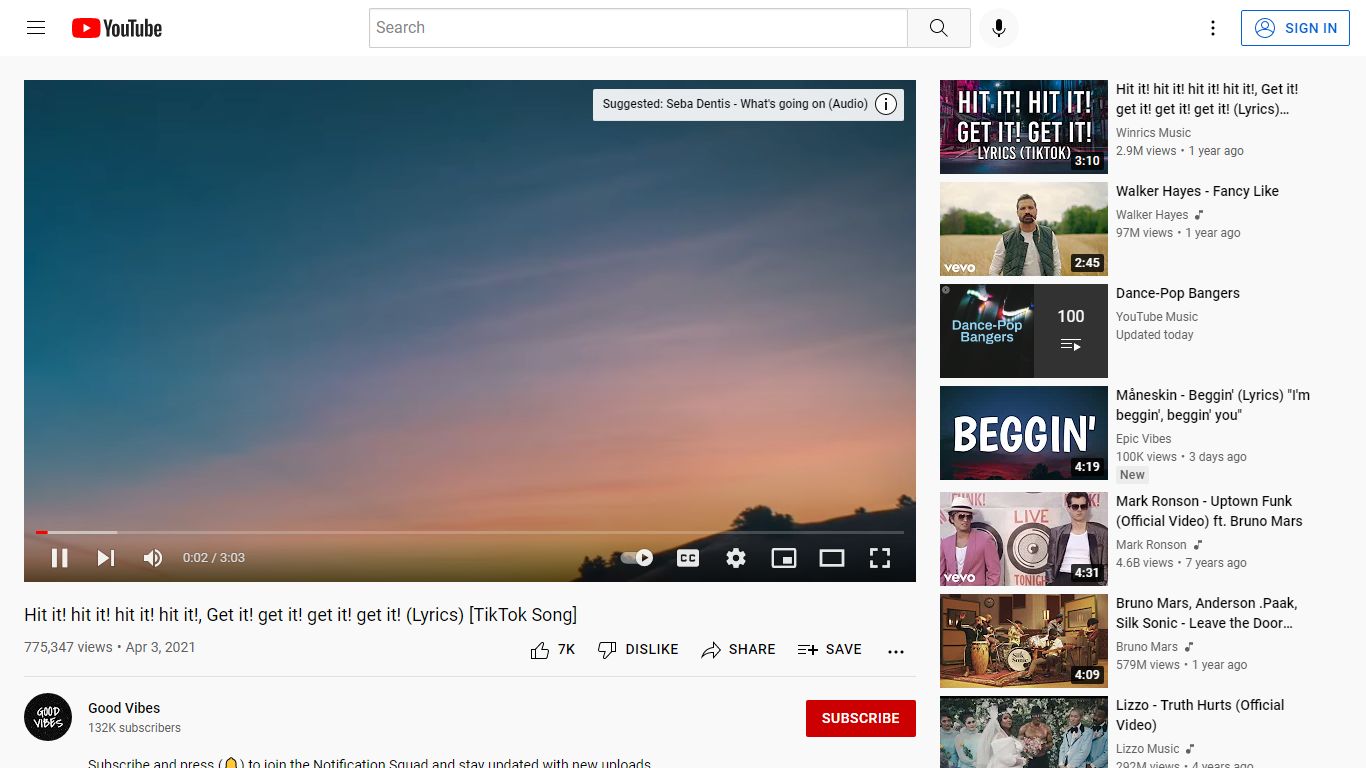Click the 775,347 views count text
The height and width of the screenshot is (768, 1366).
pyautogui.click(x=68, y=647)
